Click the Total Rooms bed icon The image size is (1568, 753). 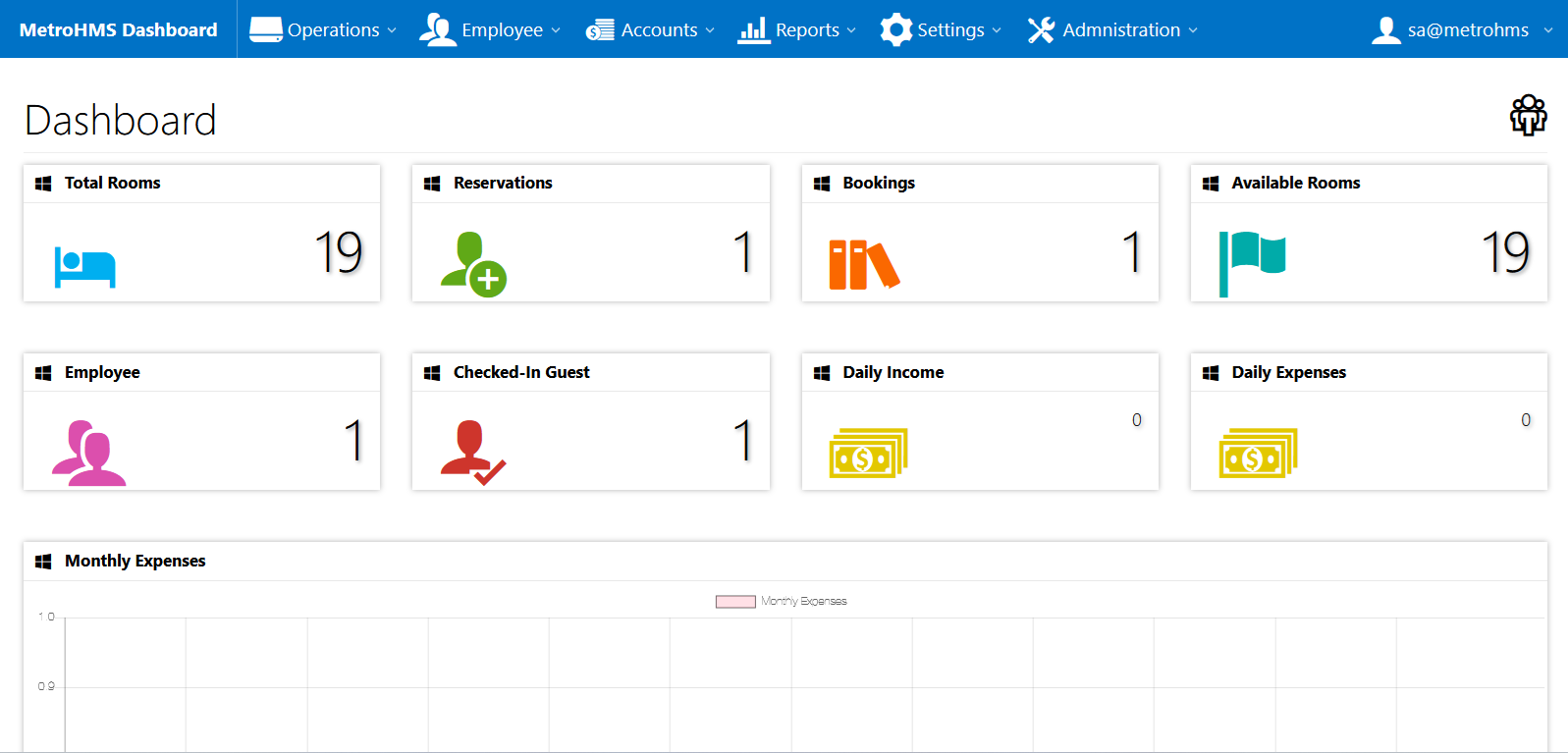(85, 267)
